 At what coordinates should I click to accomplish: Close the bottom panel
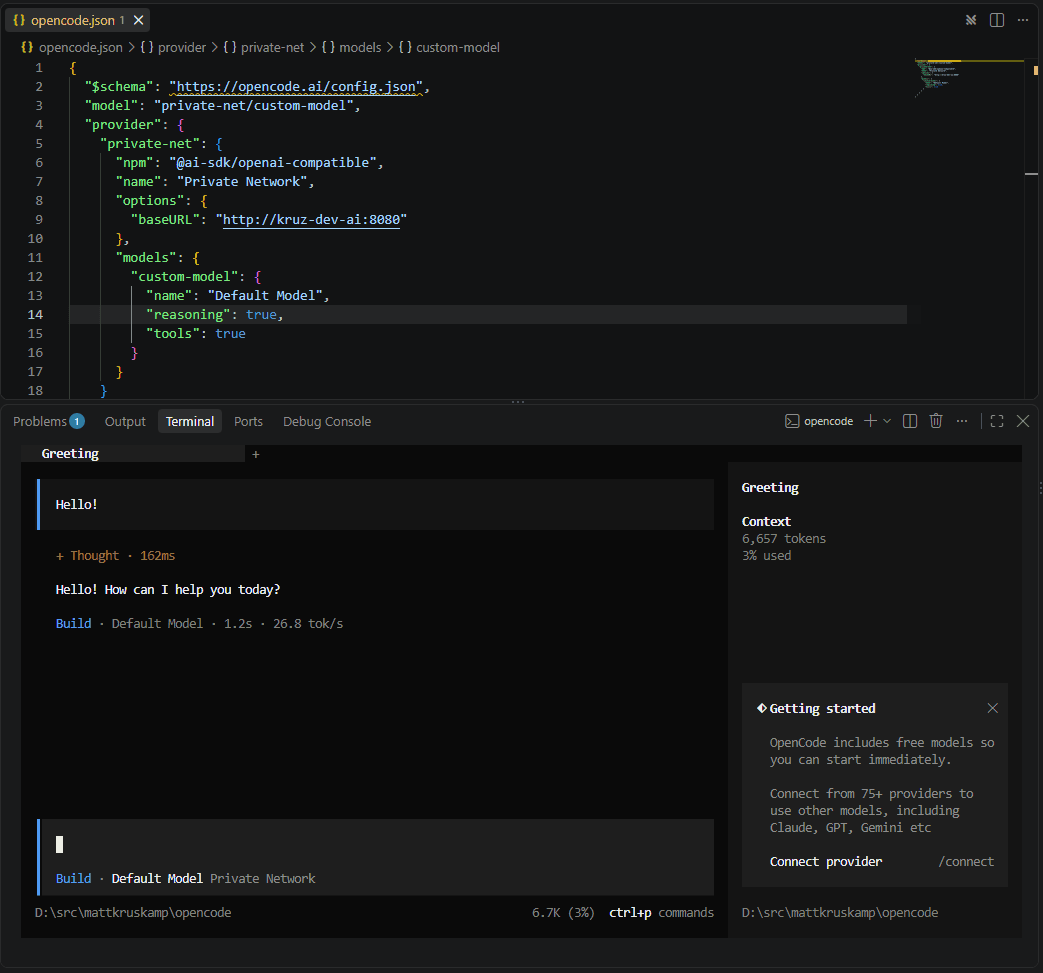1023,421
